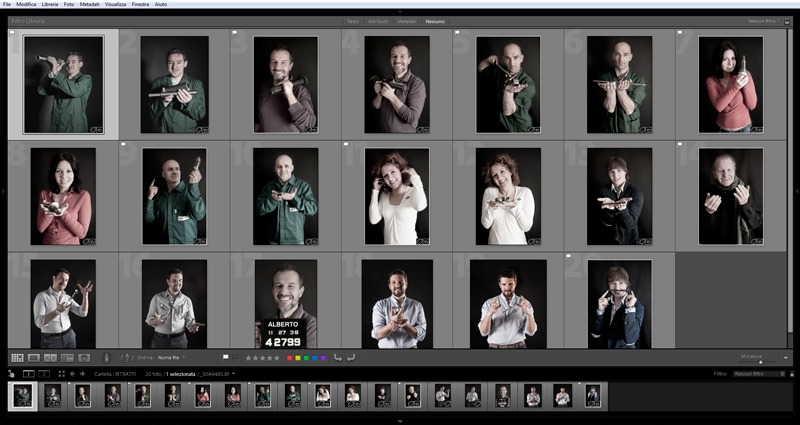Toggle the flag on grid photo 3
Screen dimensions: 800x425
235,32
